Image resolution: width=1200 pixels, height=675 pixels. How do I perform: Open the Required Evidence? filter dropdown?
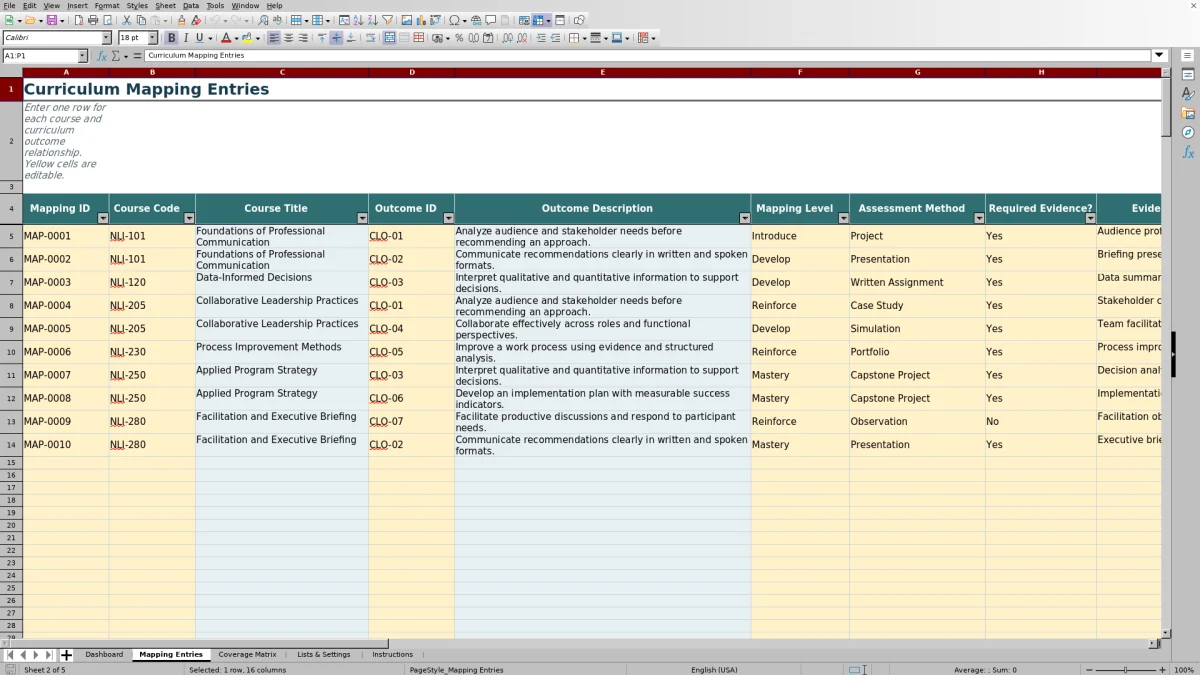[x=1090, y=218]
